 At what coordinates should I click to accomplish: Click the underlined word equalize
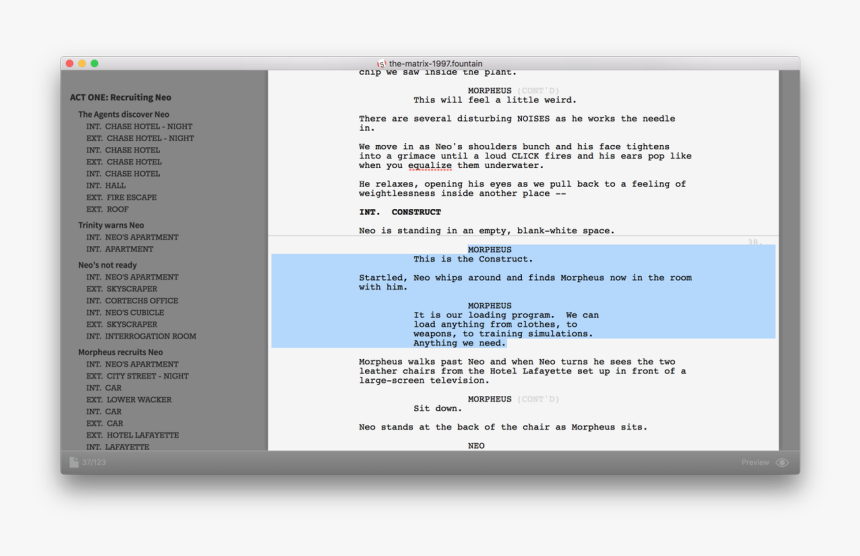click(430, 166)
